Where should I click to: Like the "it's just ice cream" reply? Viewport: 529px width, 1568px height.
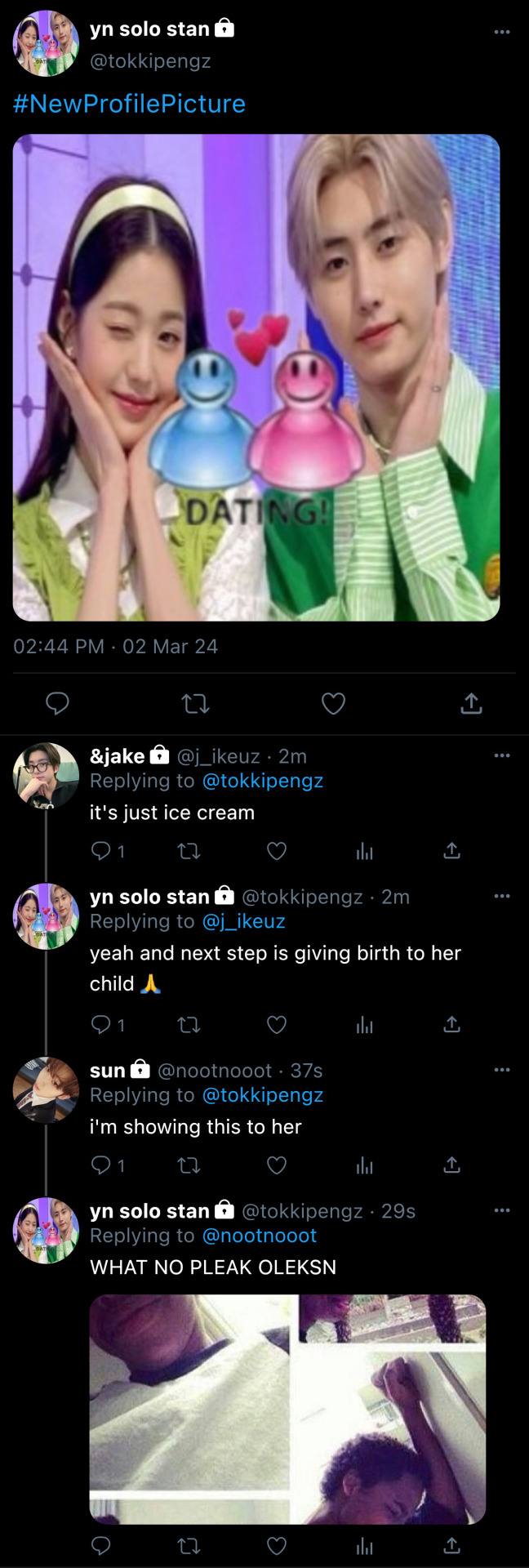(x=277, y=851)
